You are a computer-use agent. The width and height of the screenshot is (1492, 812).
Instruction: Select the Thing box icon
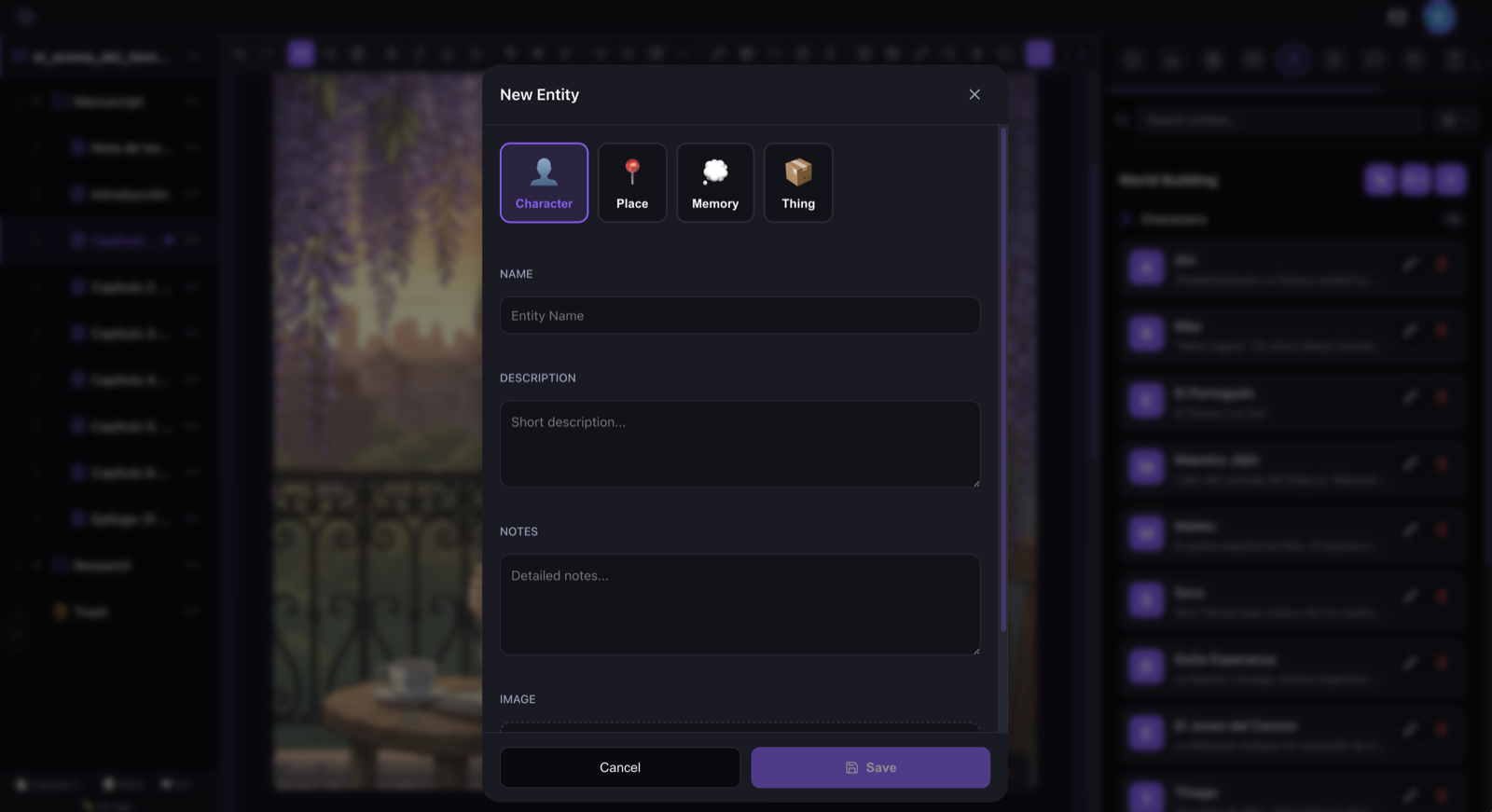[798, 172]
